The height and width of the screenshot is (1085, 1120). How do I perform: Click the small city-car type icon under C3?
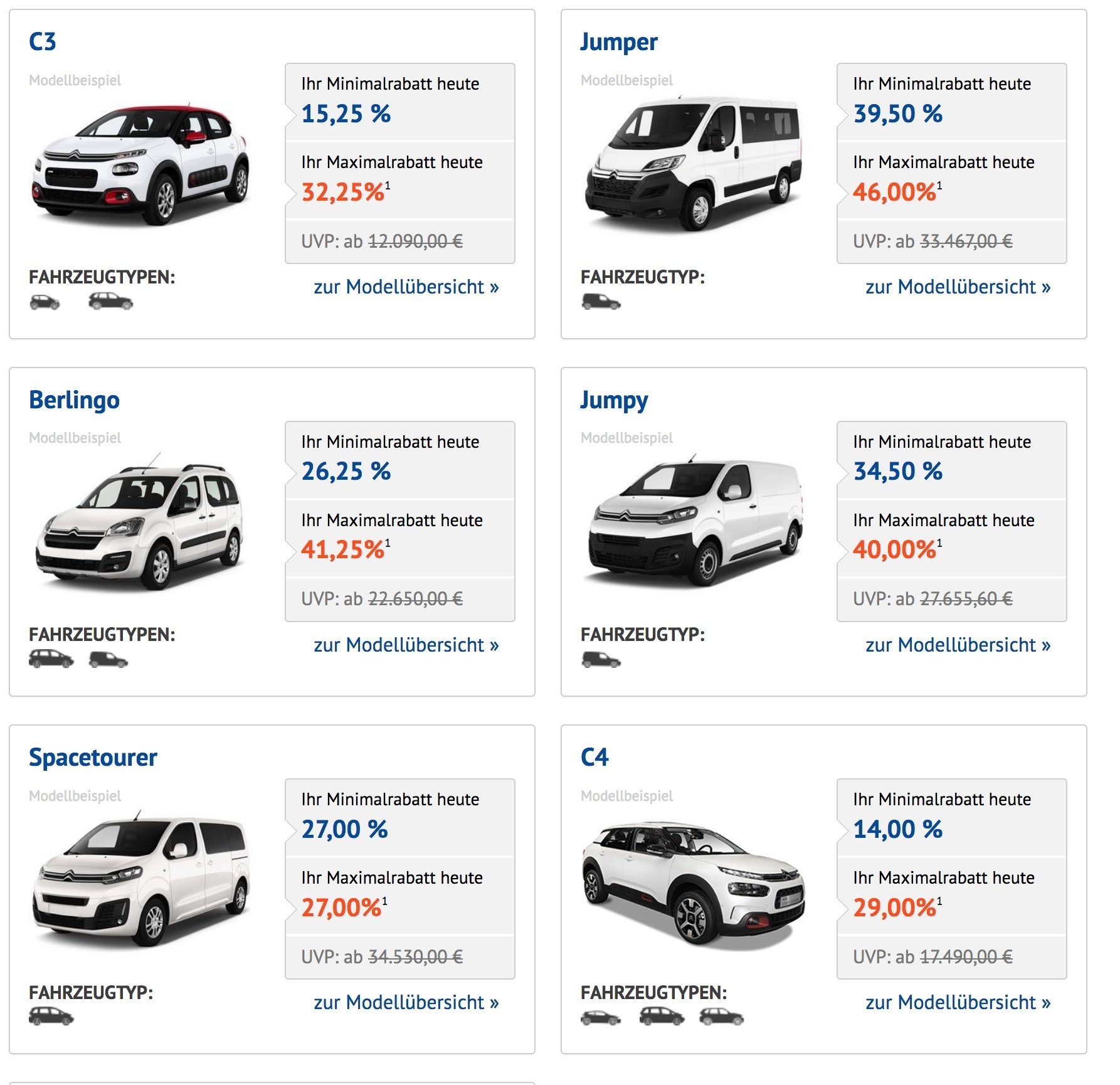pos(45,302)
